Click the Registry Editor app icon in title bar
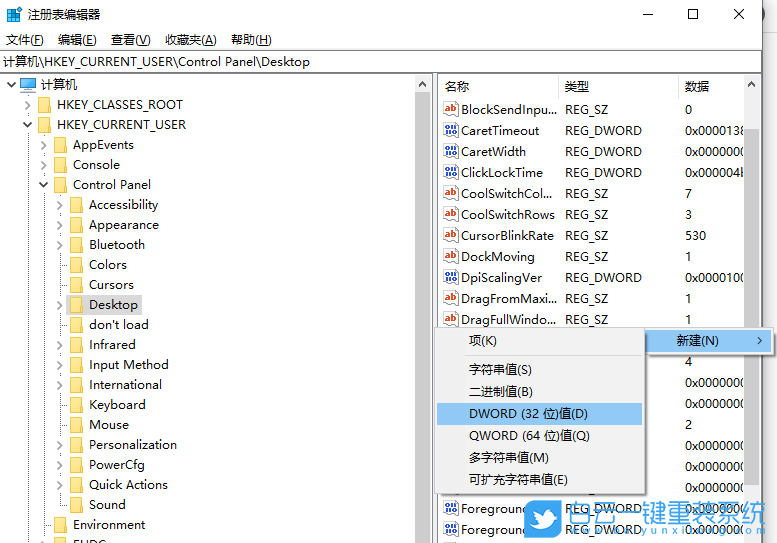 coord(14,14)
